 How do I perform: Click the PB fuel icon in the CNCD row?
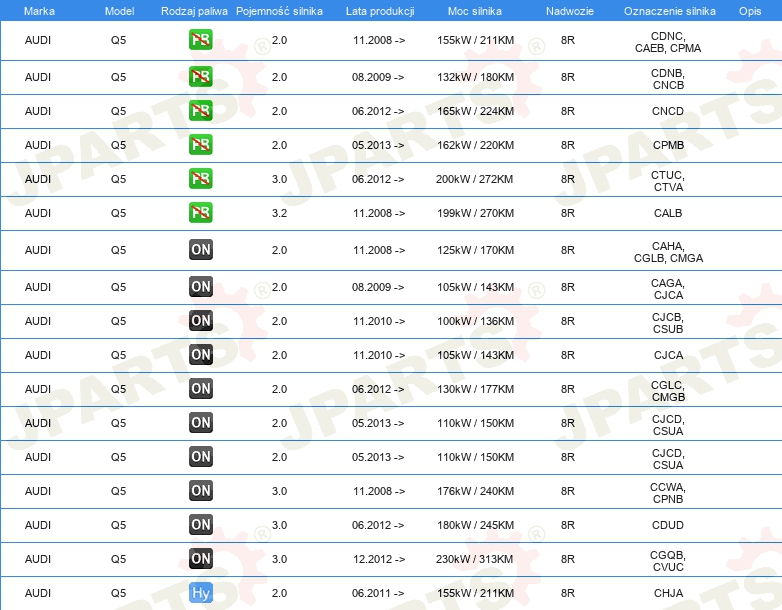coord(201,111)
